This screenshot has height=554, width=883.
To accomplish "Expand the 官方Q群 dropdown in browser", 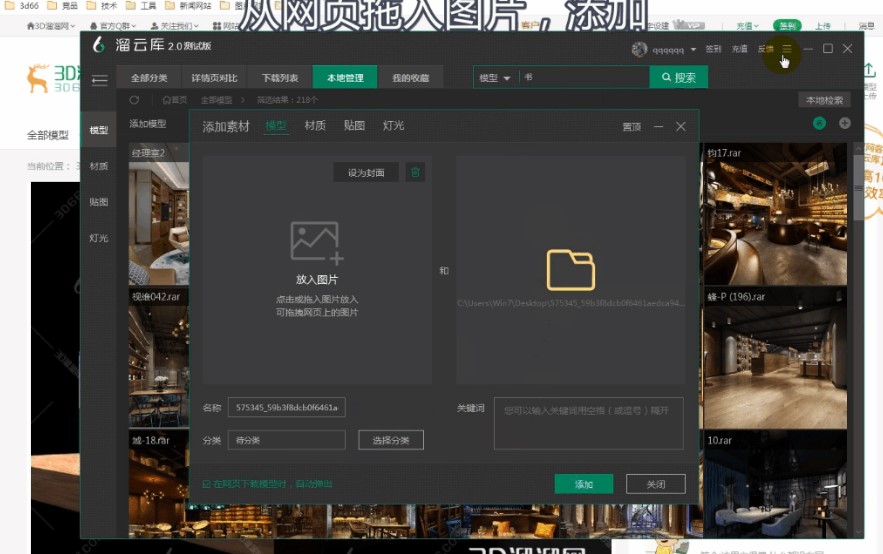I will (113, 26).
